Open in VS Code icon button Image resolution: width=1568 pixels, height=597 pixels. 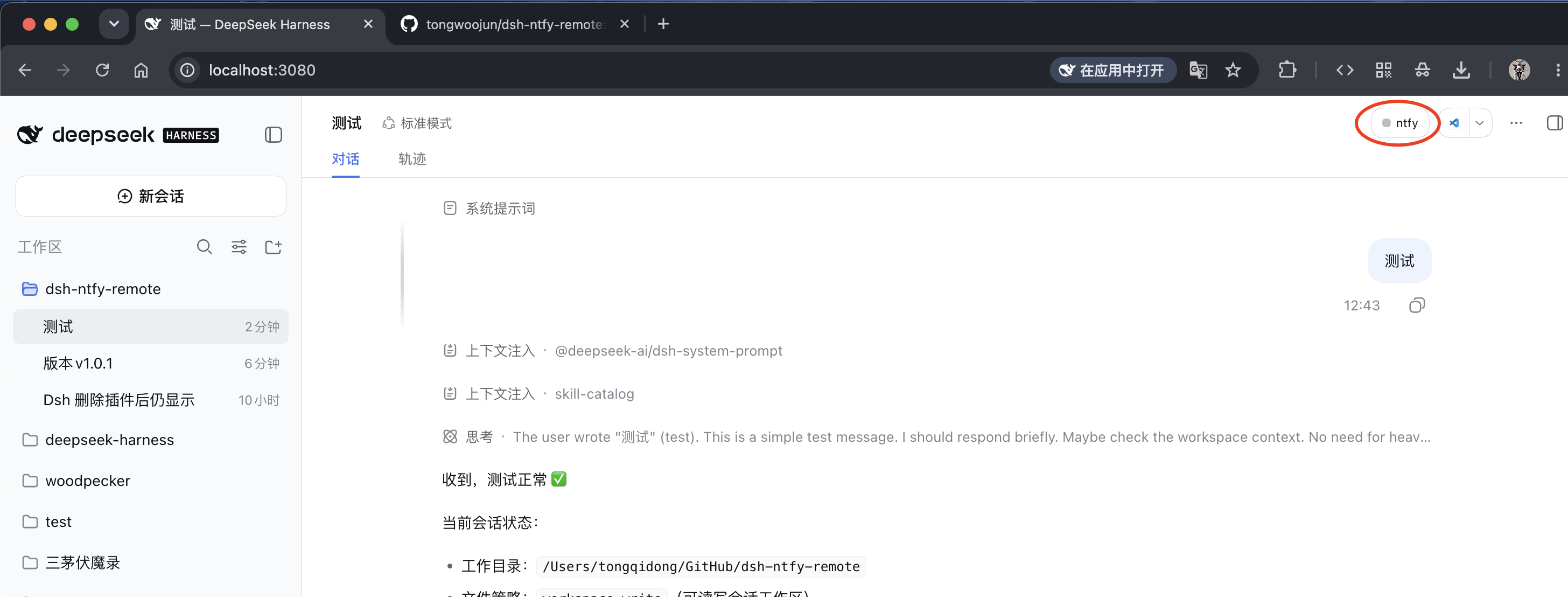[x=1454, y=123]
